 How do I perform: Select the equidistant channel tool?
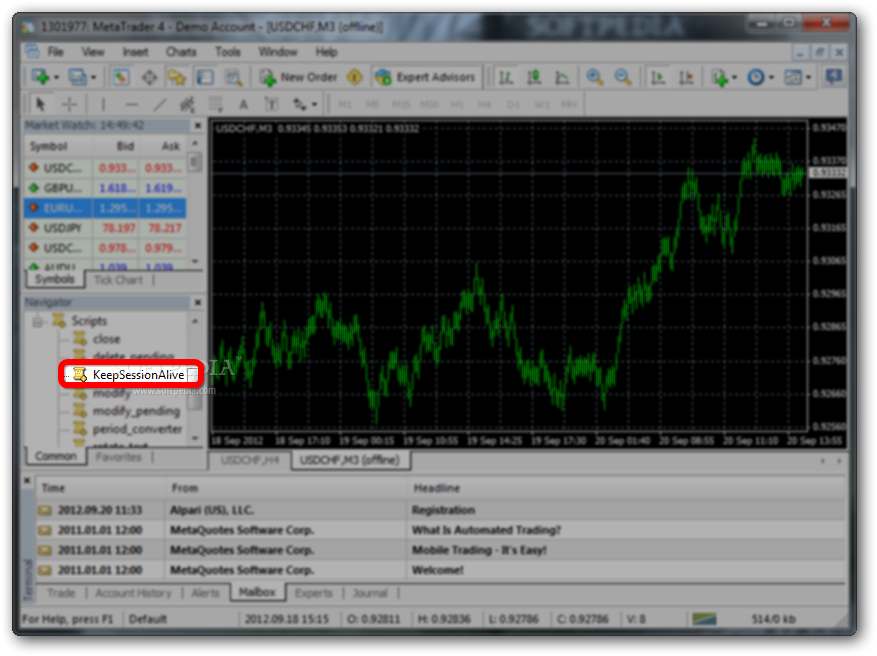click(x=187, y=104)
